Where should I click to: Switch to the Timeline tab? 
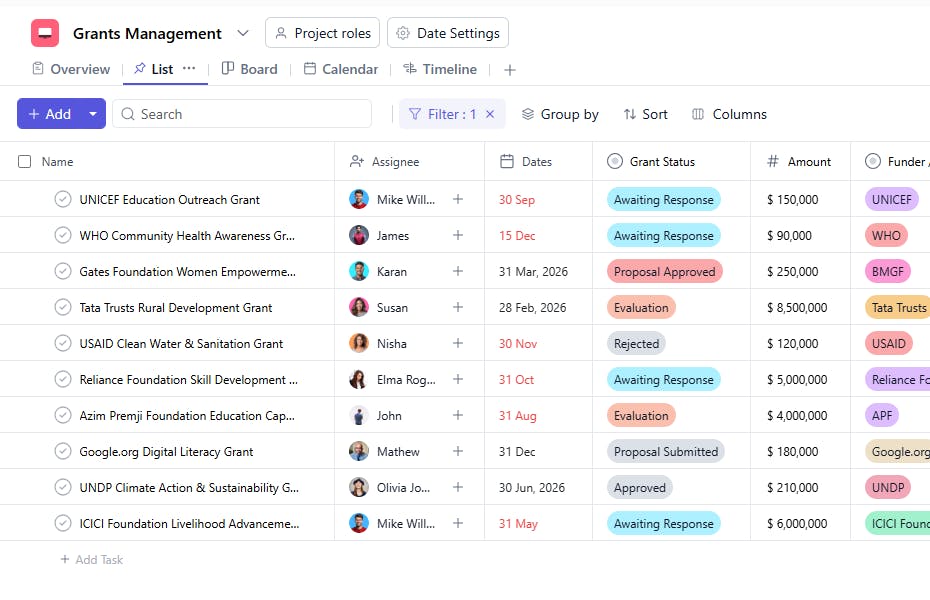click(x=439, y=69)
